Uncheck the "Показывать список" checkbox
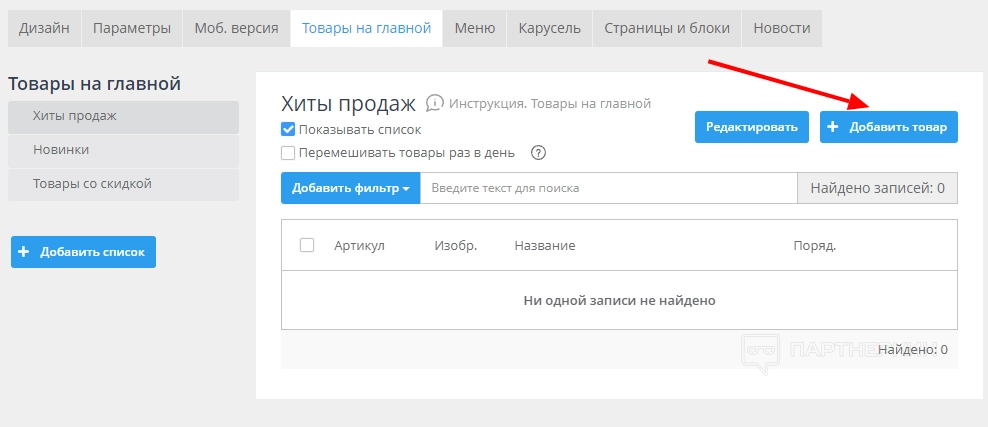This screenshot has width=988, height=427. (288, 129)
